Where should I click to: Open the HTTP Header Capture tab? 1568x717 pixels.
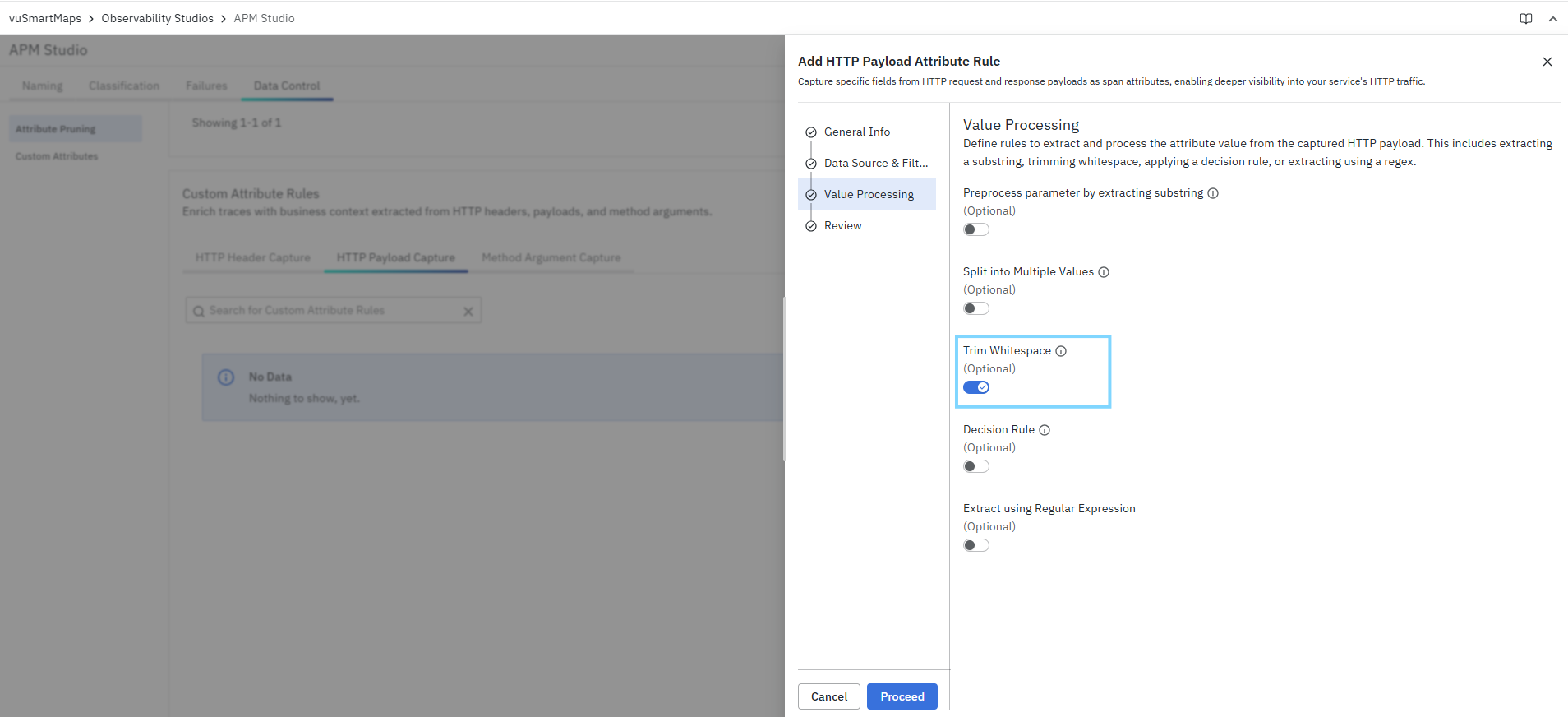(253, 257)
